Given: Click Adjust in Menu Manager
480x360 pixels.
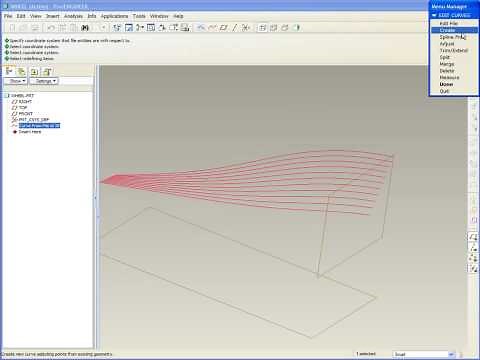Looking at the screenshot, I should tap(447, 44).
